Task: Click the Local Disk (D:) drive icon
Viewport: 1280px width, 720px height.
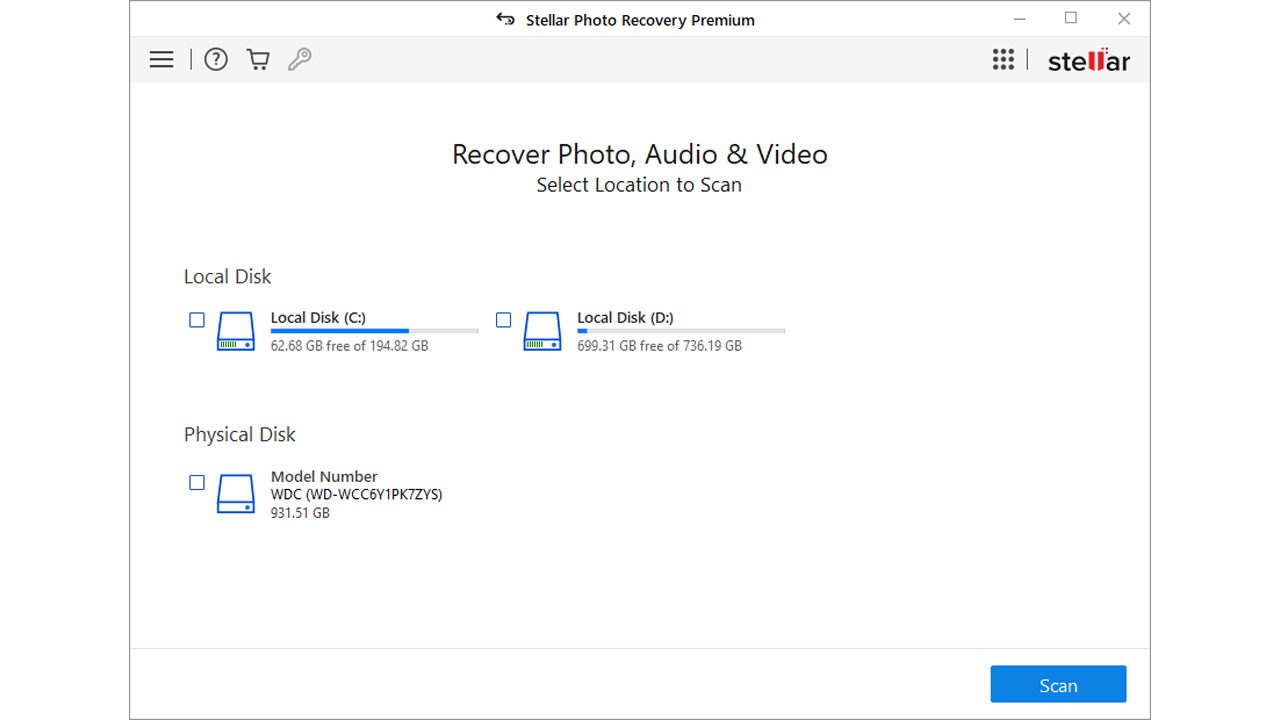Action: pyautogui.click(x=542, y=331)
